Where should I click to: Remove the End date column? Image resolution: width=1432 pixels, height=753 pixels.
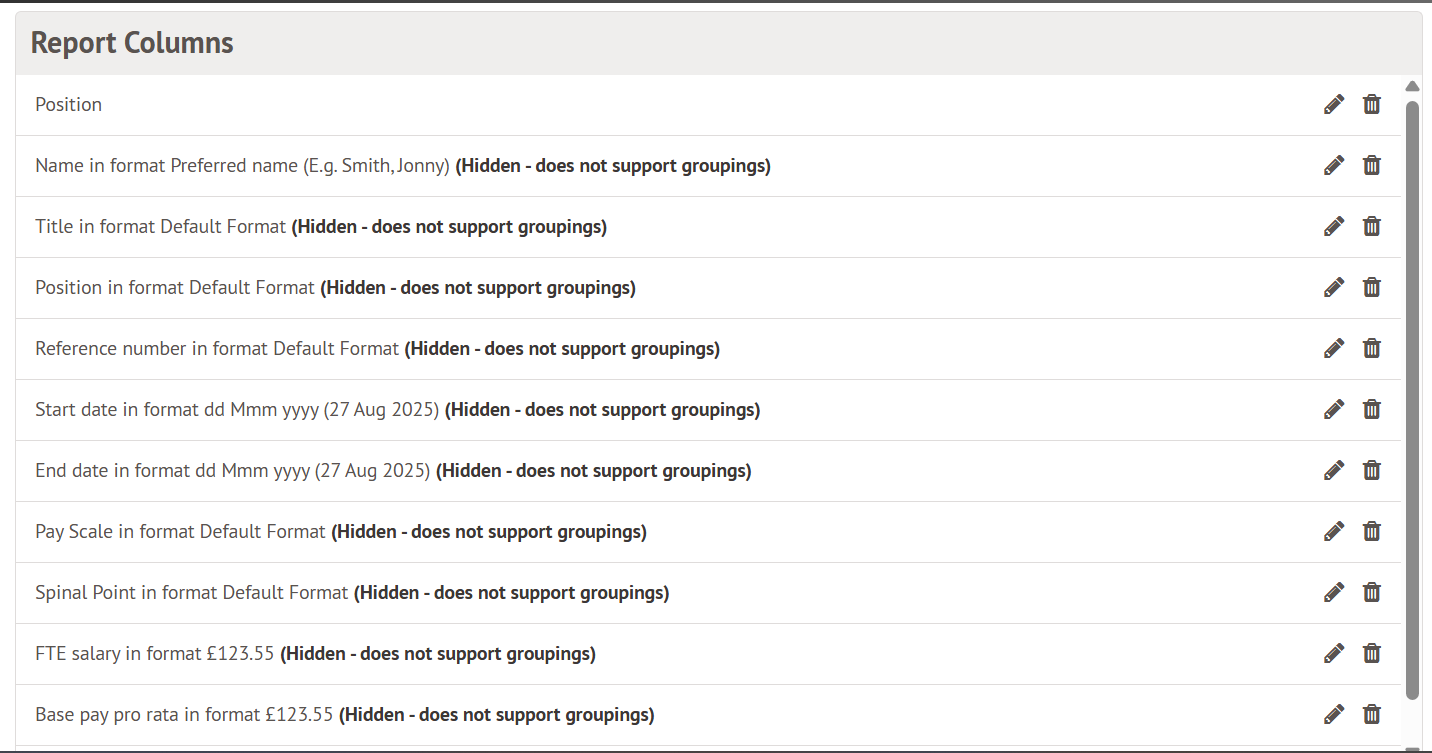pyautogui.click(x=1372, y=470)
